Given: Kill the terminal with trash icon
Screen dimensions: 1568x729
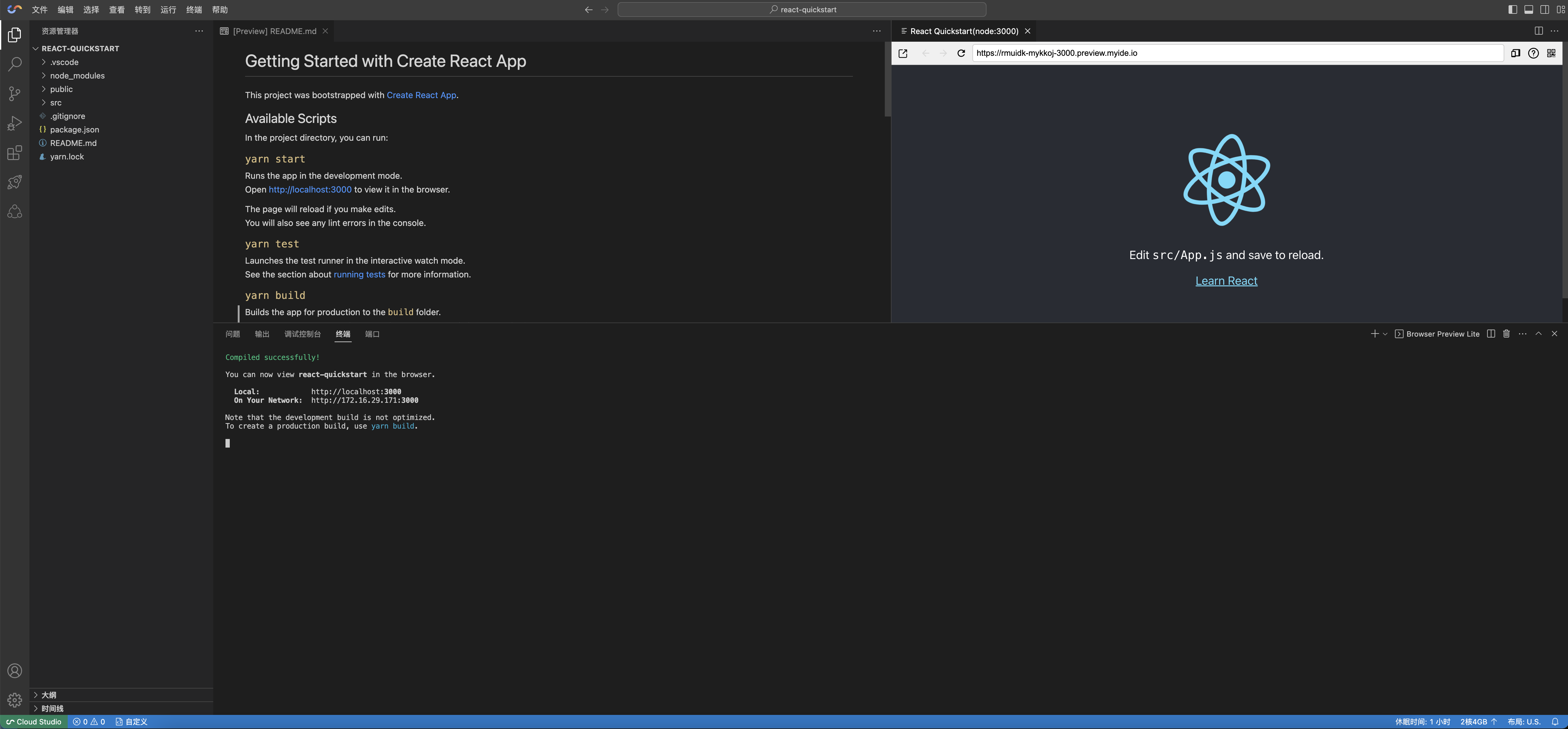Looking at the screenshot, I should pos(1506,334).
